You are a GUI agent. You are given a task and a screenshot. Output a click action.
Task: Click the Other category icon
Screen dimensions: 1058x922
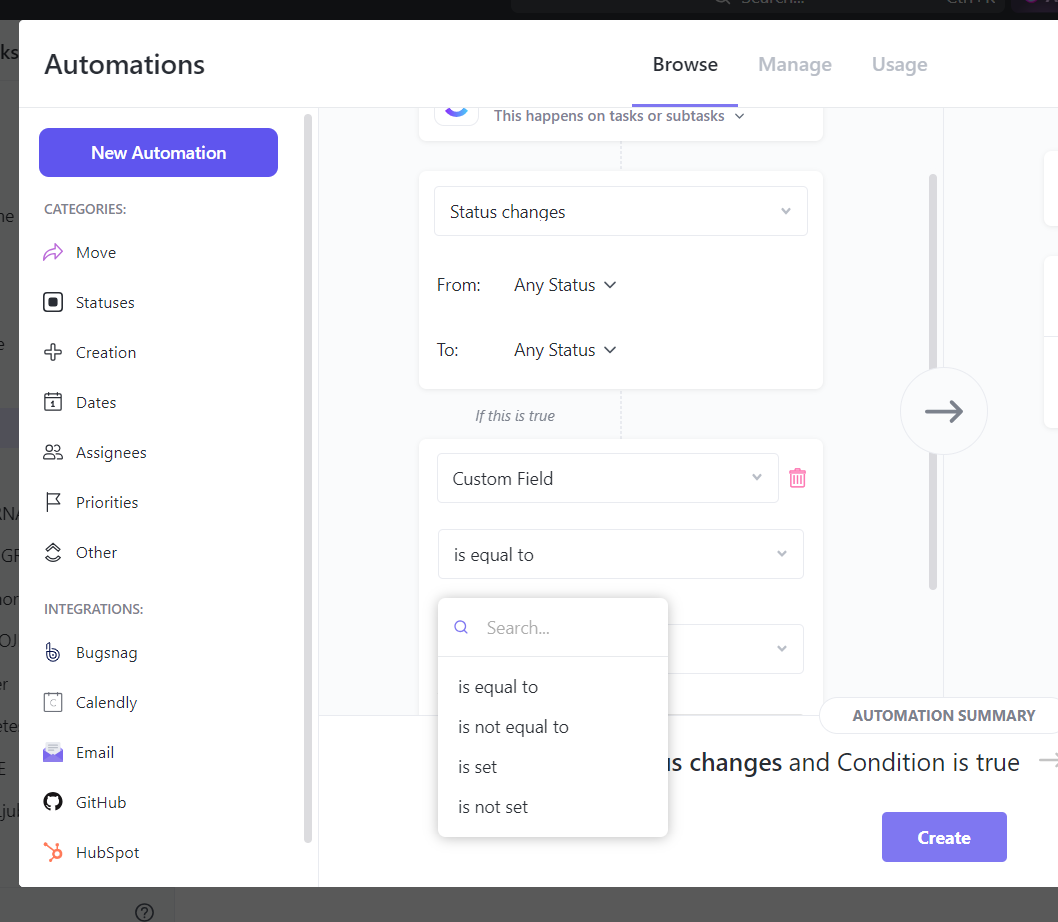click(53, 552)
